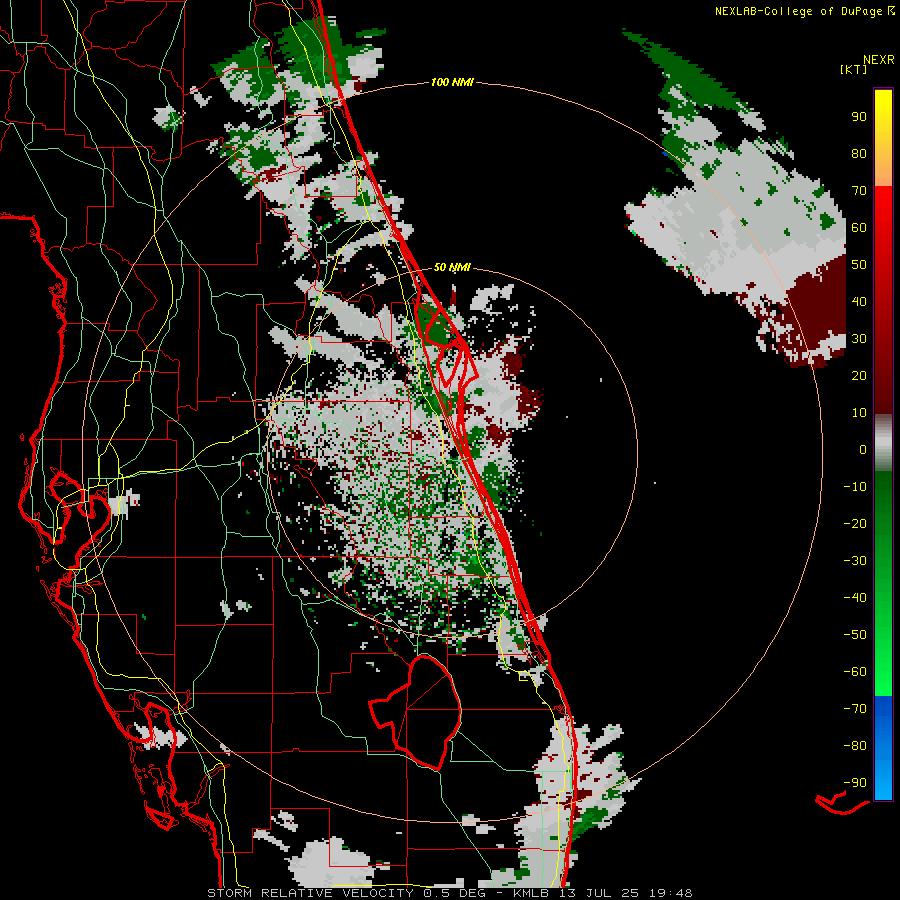This screenshot has height=900, width=900.
Task: Click the 80 value on velocity scale
Action: 859,154
